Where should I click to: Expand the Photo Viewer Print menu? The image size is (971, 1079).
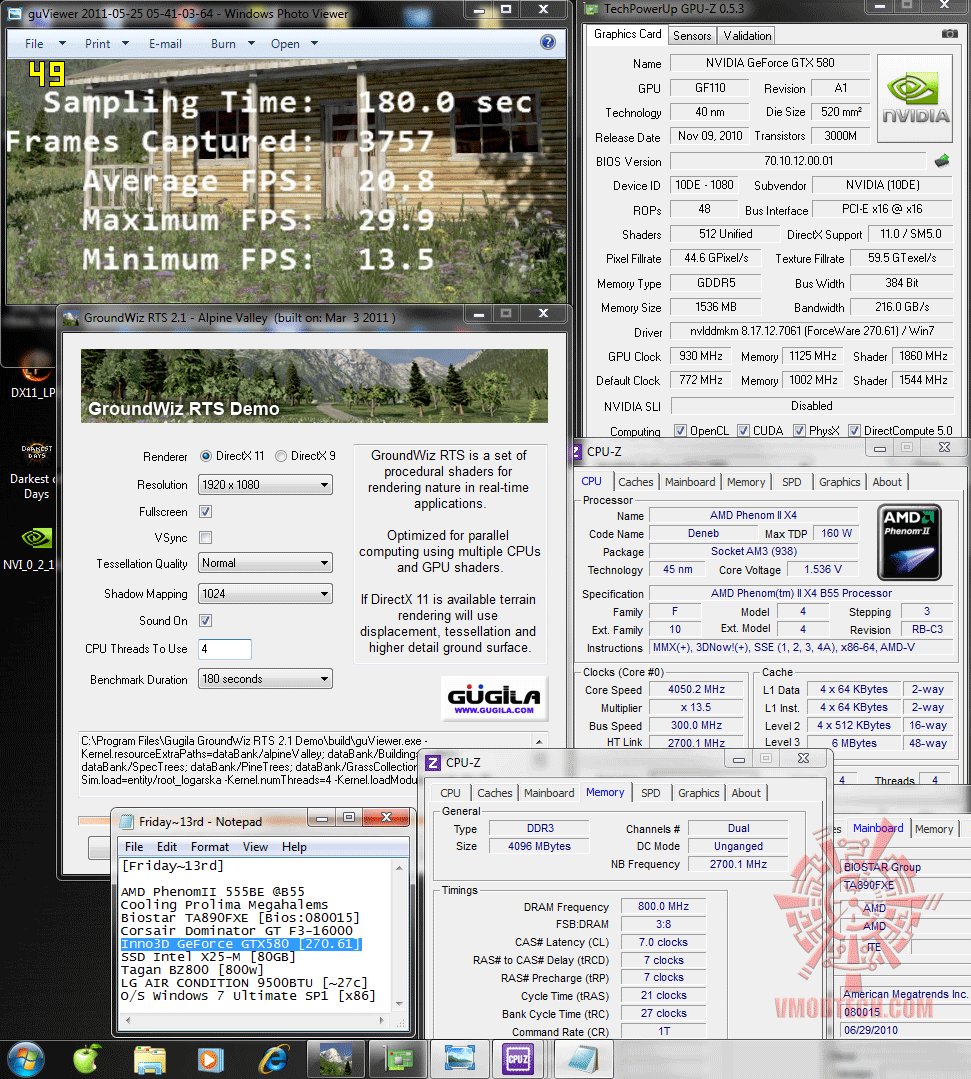(x=106, y=43)
